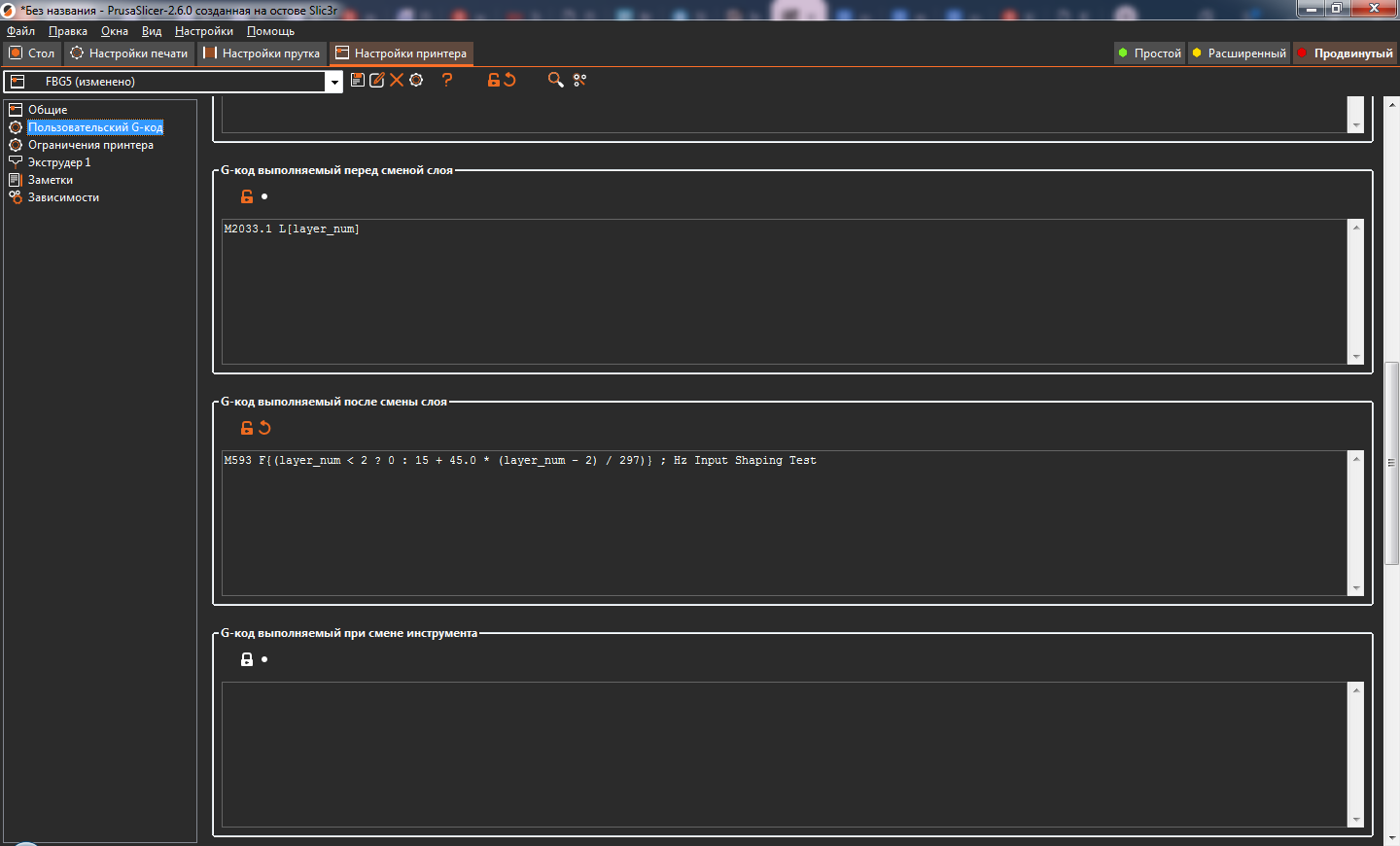Click up arrow of tool change field scrollbar

point(1356,690)
